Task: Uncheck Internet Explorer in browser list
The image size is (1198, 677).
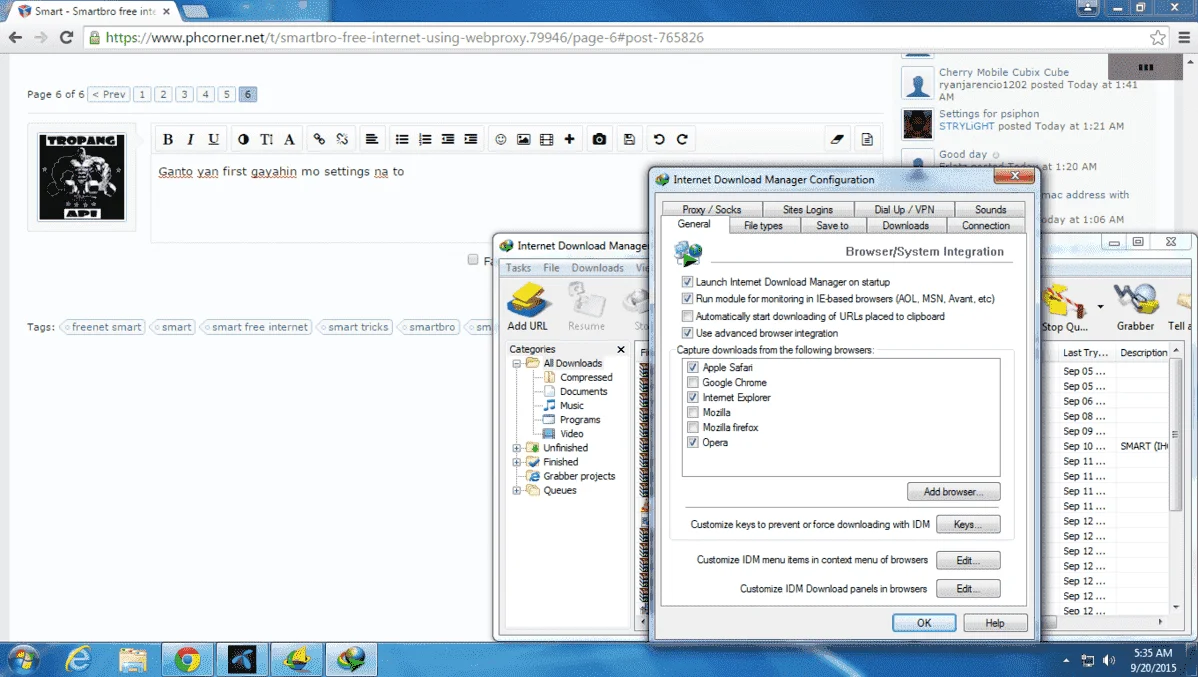Action: click(x=693, y=397)
